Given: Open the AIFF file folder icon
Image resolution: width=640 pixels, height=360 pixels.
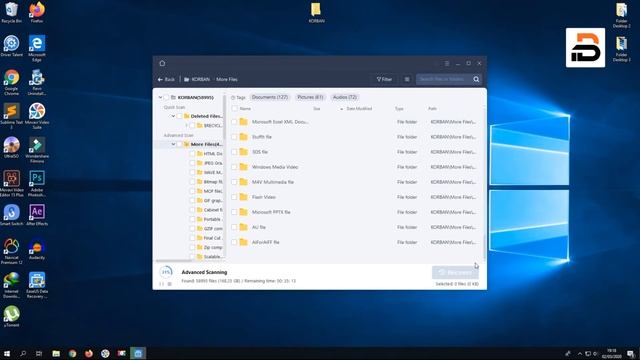Looking at the screenshot, I should (244, 242).
